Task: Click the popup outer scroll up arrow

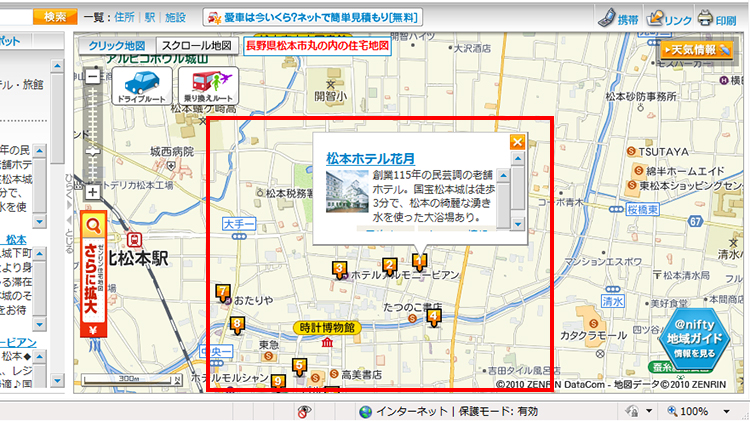Action: [518, 158]
